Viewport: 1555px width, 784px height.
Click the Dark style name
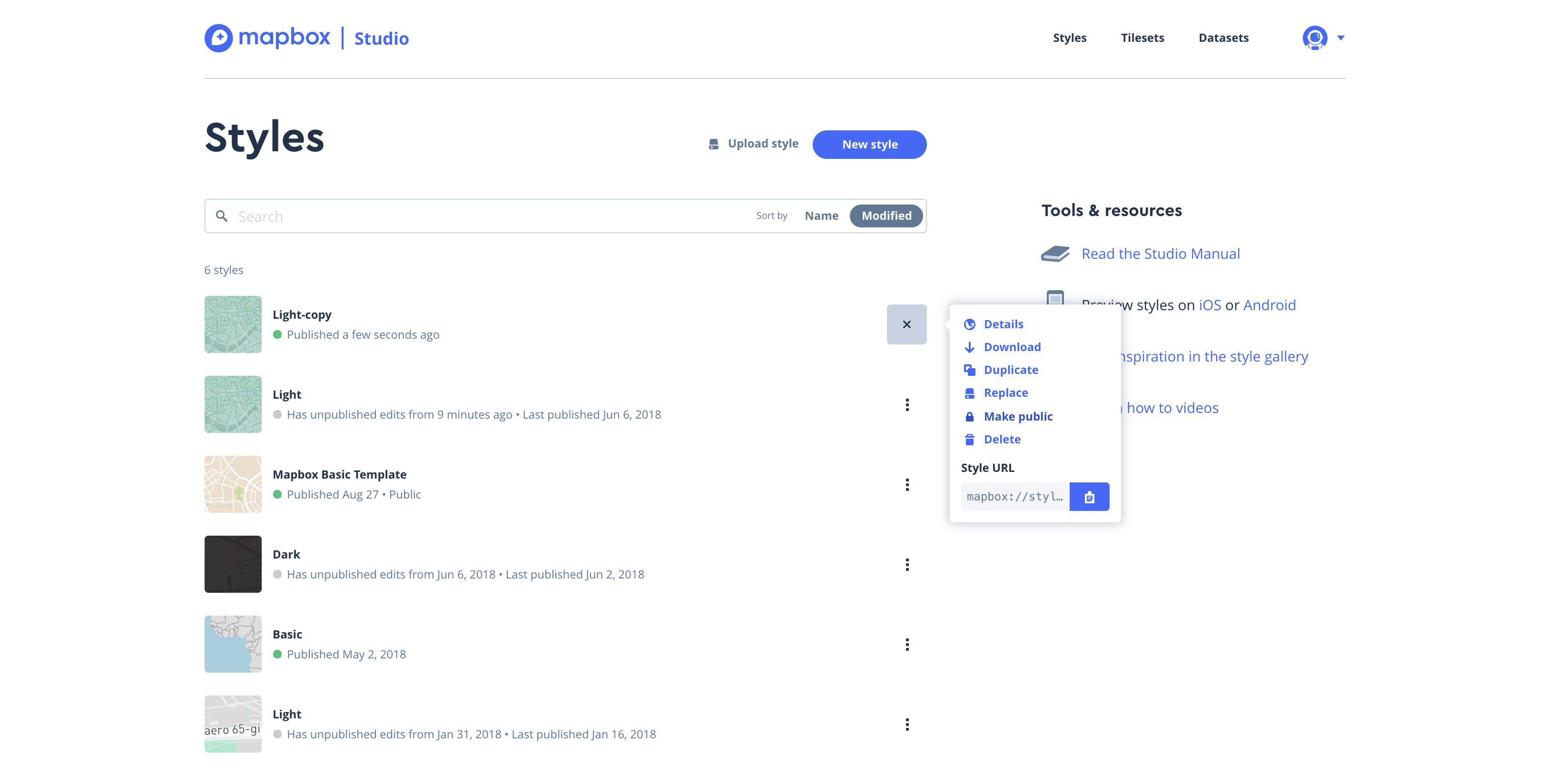[x=286, y=554]
